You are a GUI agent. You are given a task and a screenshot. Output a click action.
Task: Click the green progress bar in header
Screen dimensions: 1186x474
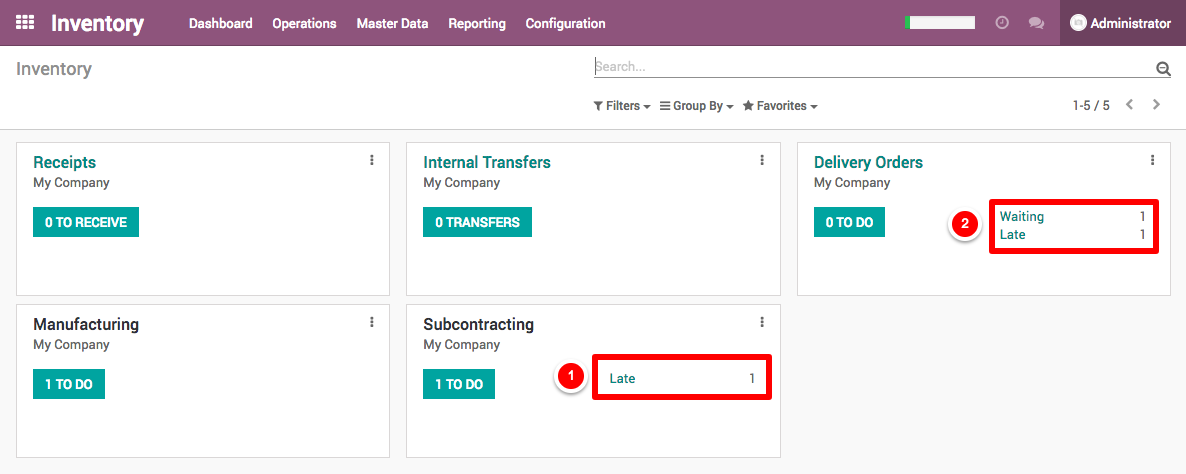tap(939, 22)
